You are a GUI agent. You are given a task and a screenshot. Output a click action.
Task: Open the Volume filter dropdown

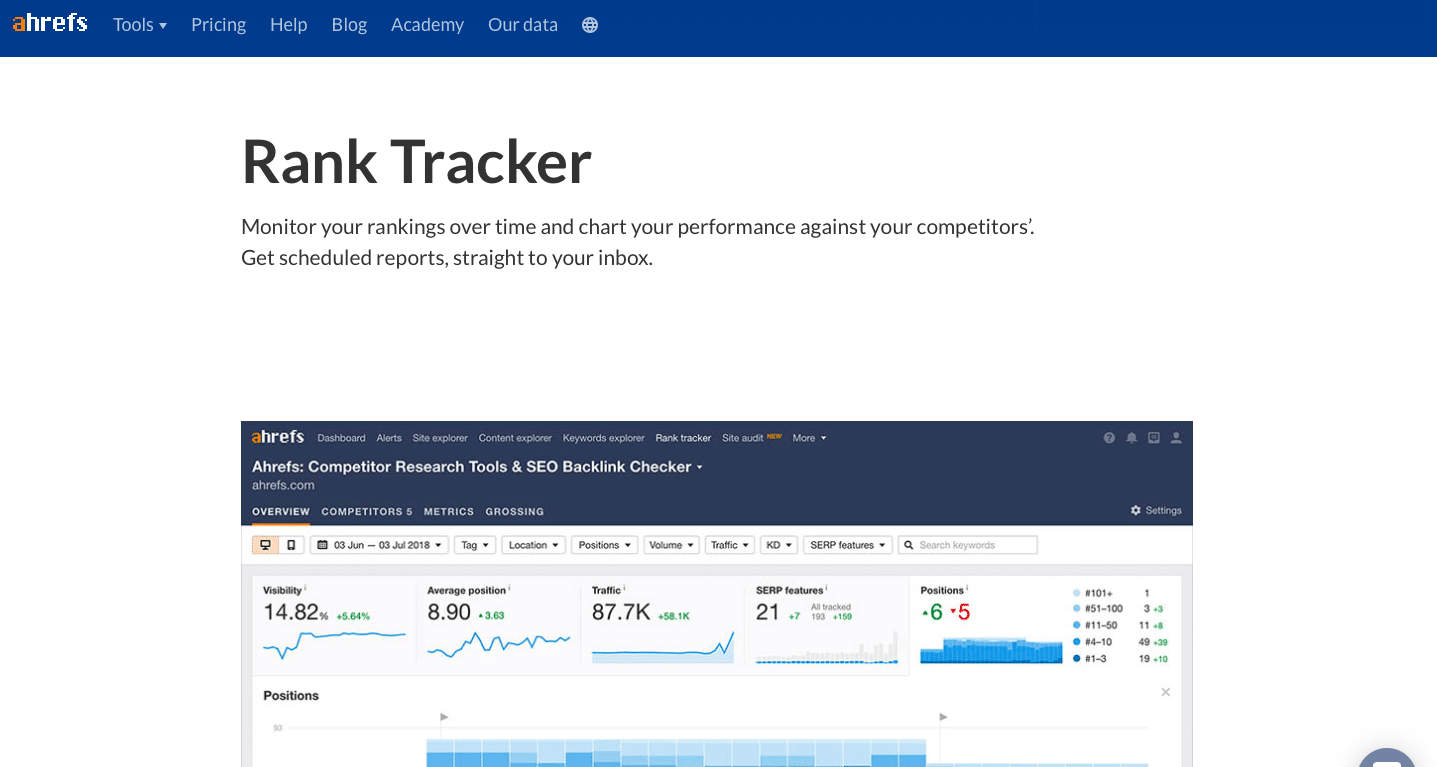point(671,545)
